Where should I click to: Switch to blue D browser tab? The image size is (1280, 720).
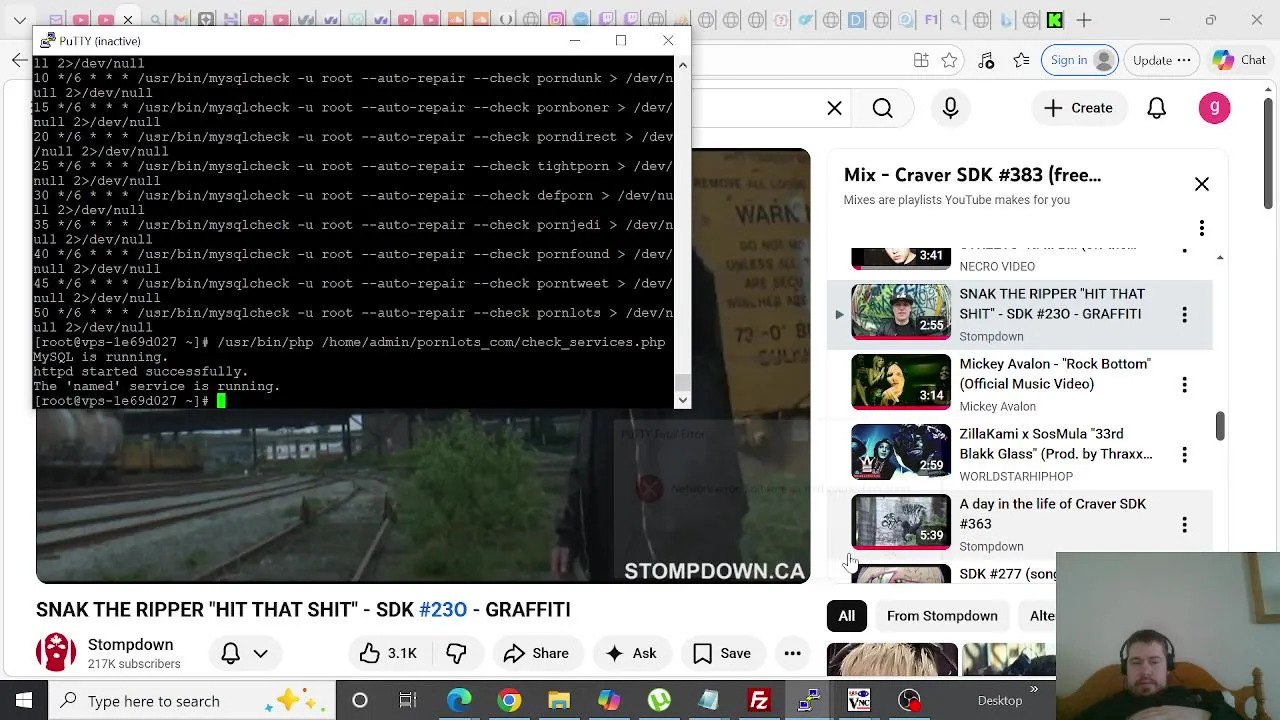coord(856,20)
